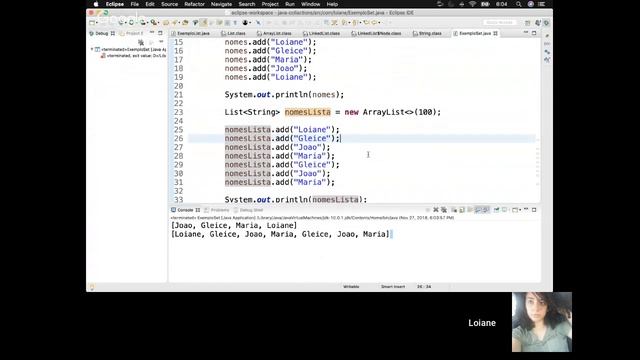Click the Display Selected Console icon
640x360 pixels.
pyautogui.click(x=504, y=210)
